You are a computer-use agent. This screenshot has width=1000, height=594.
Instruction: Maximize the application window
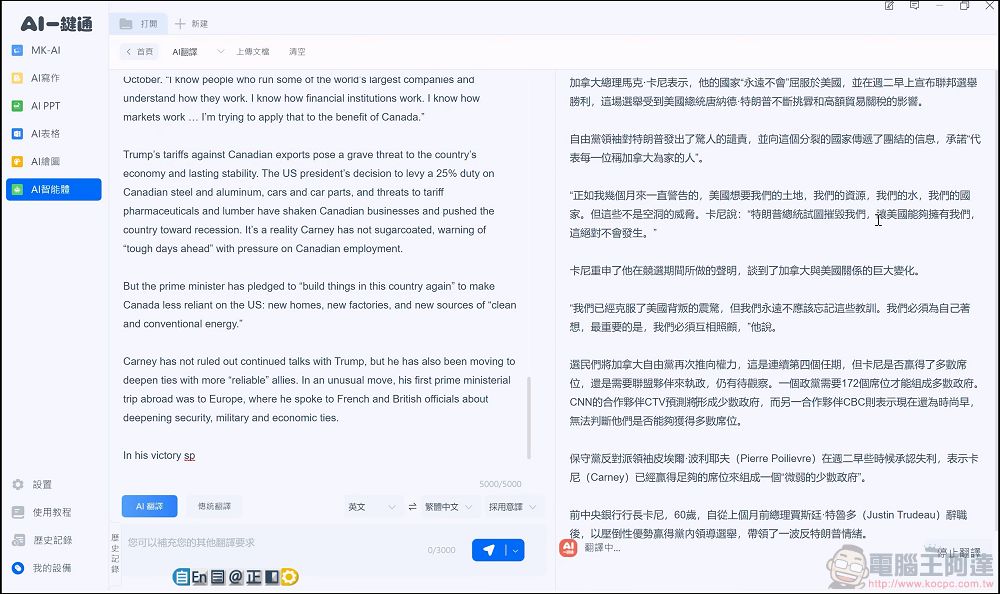(x=964, y=6)
